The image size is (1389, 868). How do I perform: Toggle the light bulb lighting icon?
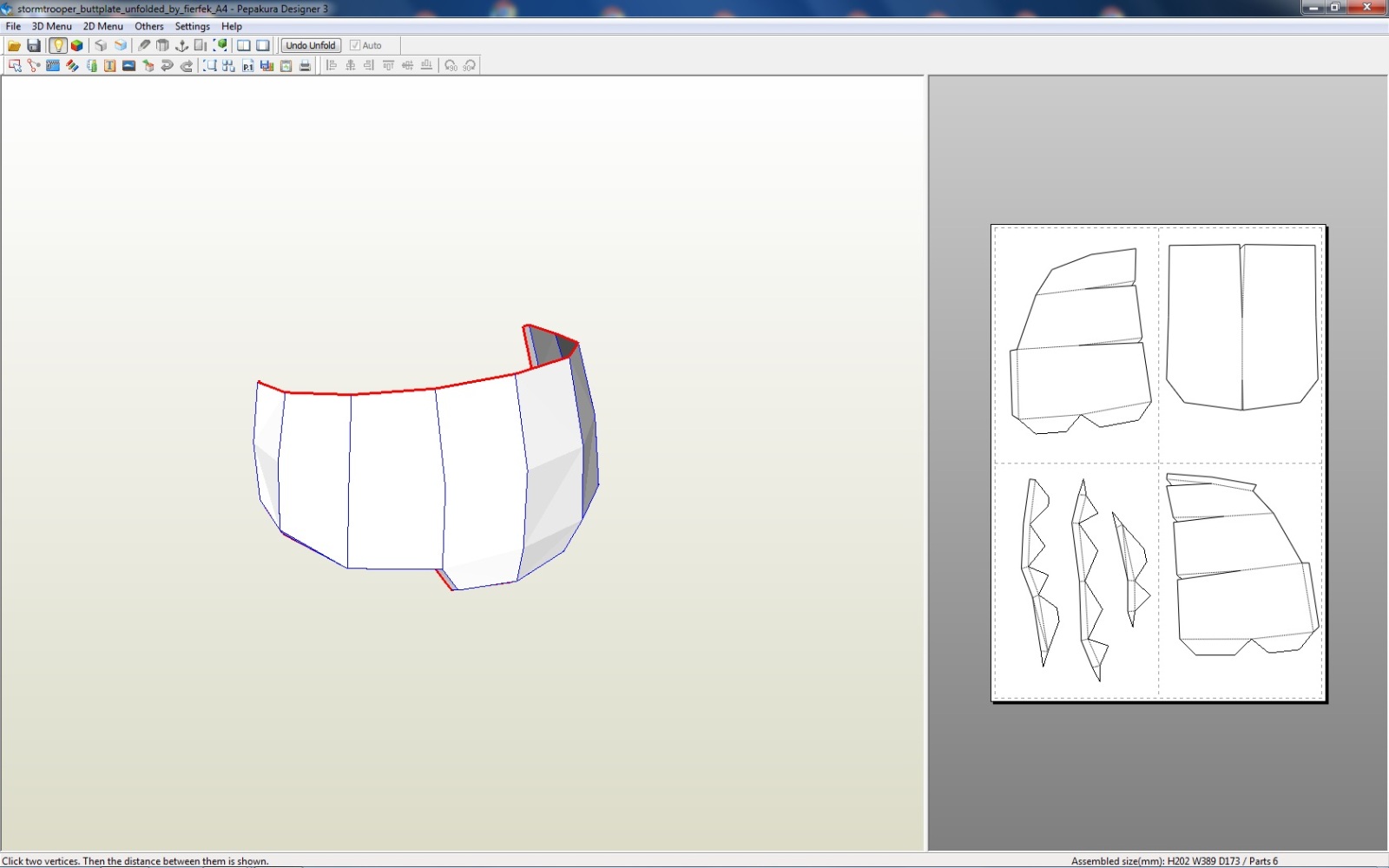point(57,45)
